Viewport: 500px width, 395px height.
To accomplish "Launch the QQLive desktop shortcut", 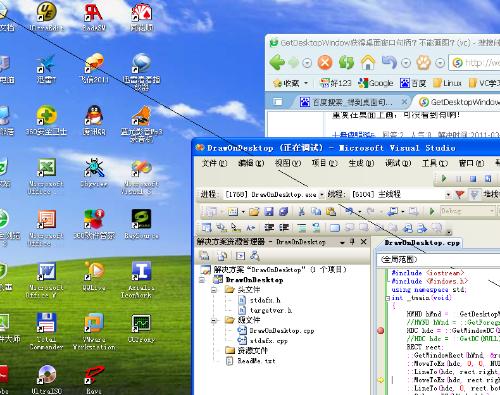I will click(94, 277).
